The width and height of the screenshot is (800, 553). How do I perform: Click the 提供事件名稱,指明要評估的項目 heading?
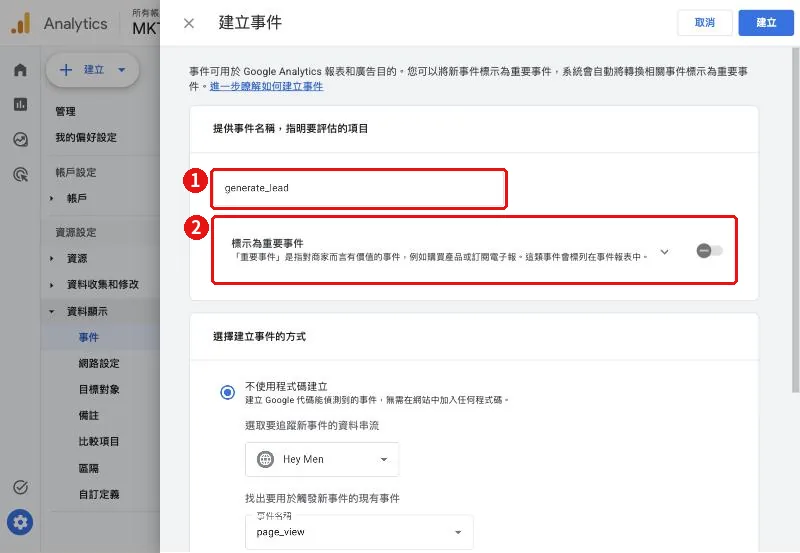(x=290, y=129)
